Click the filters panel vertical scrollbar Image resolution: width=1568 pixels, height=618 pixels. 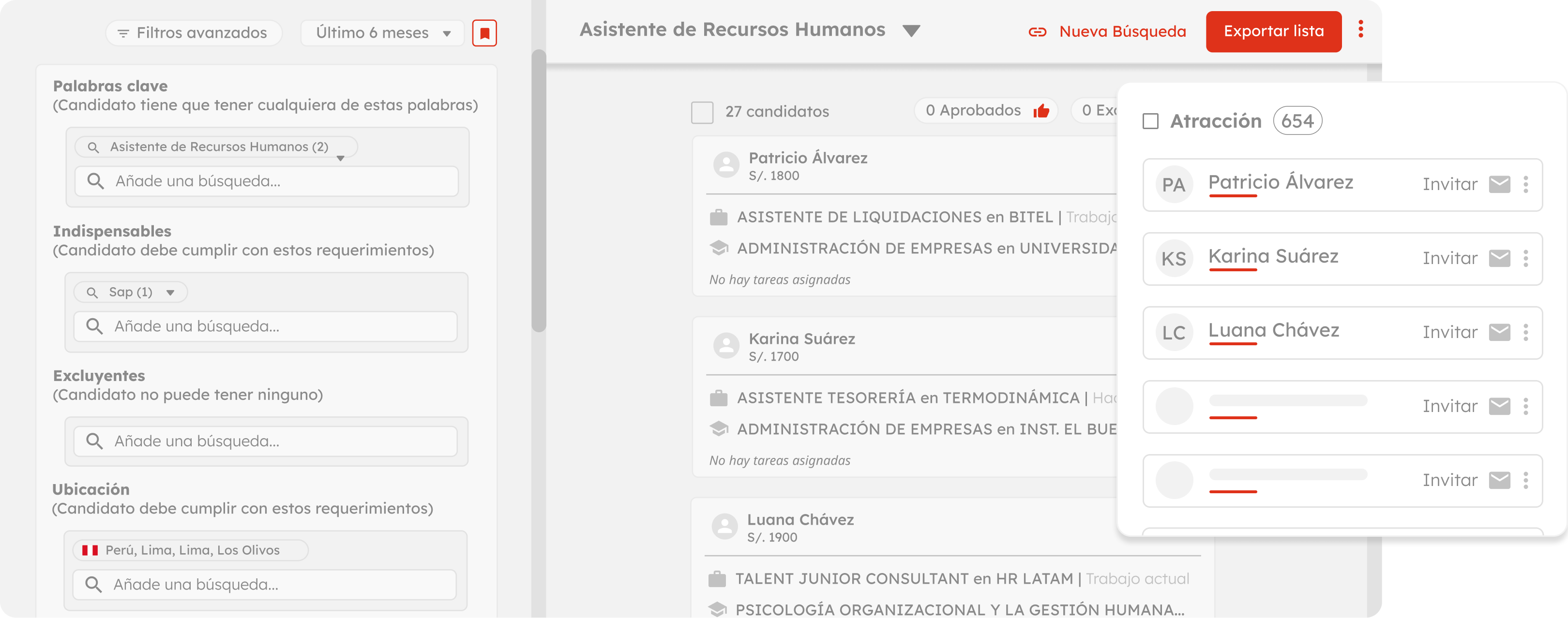click(x=538, y=191)
